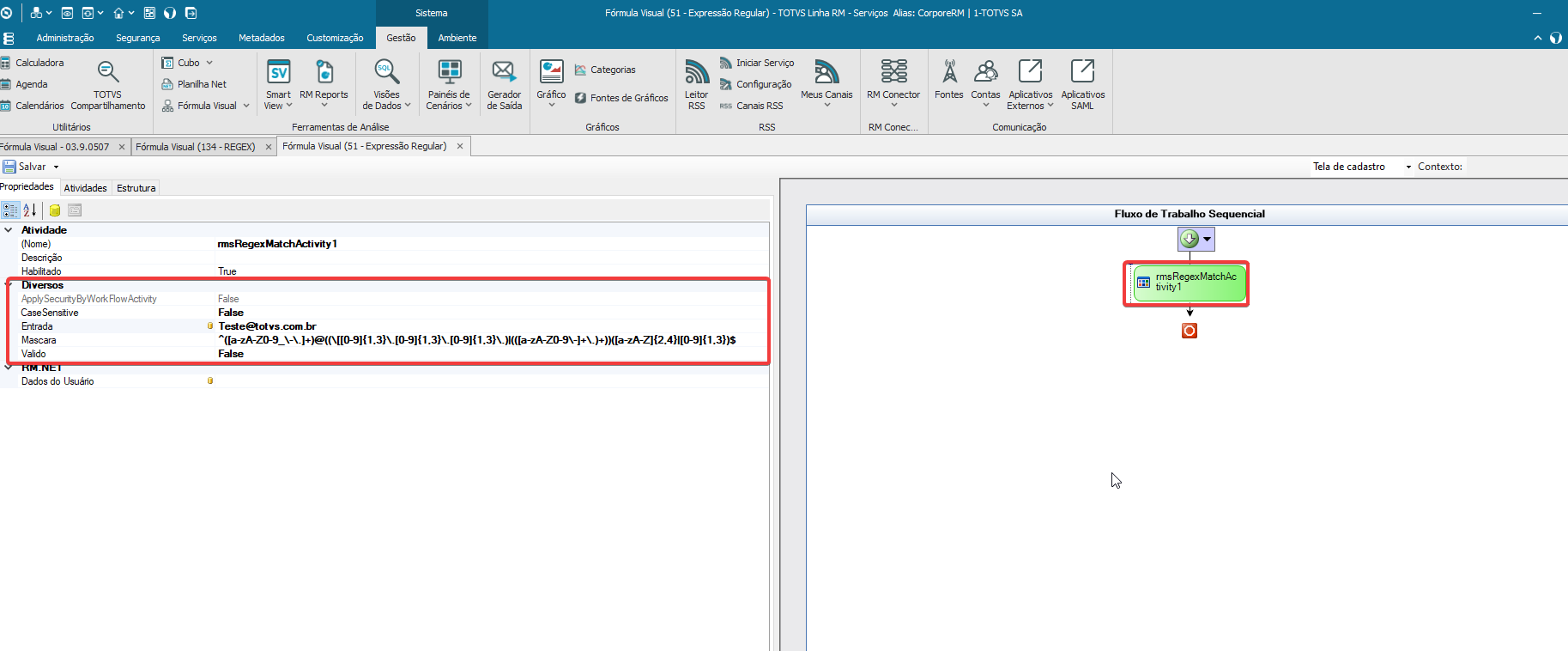Open the Agenda utility
1568x651 pixels.
coord(24,84)
